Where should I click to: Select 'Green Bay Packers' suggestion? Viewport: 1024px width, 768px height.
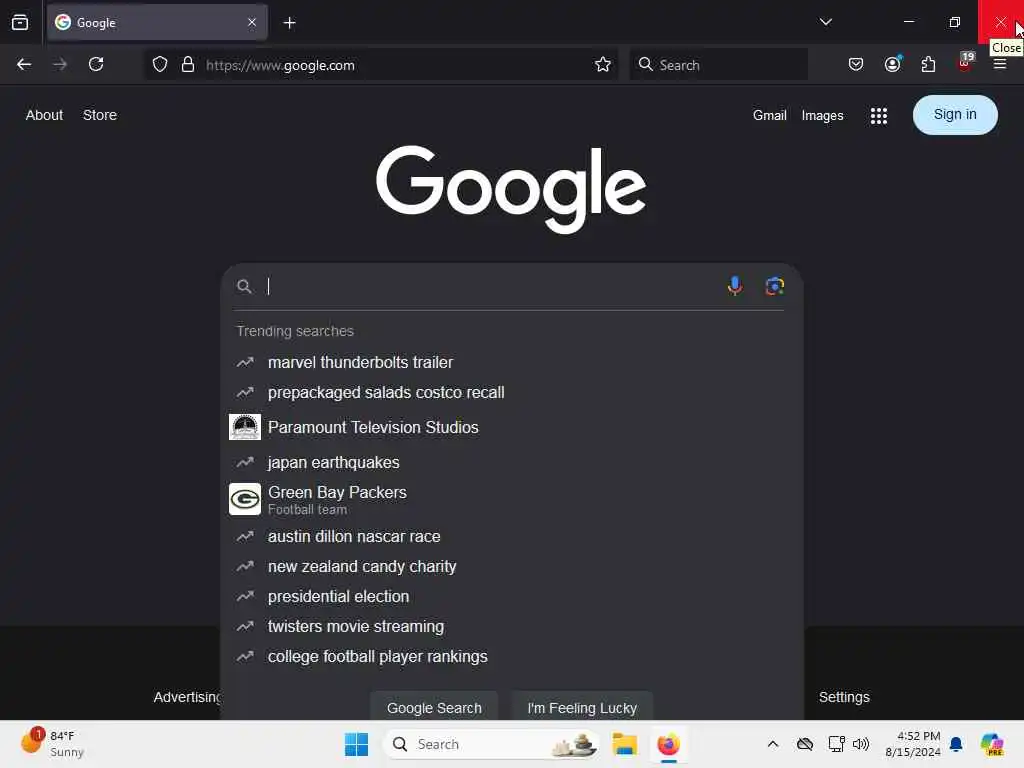(x=512, y=500)
